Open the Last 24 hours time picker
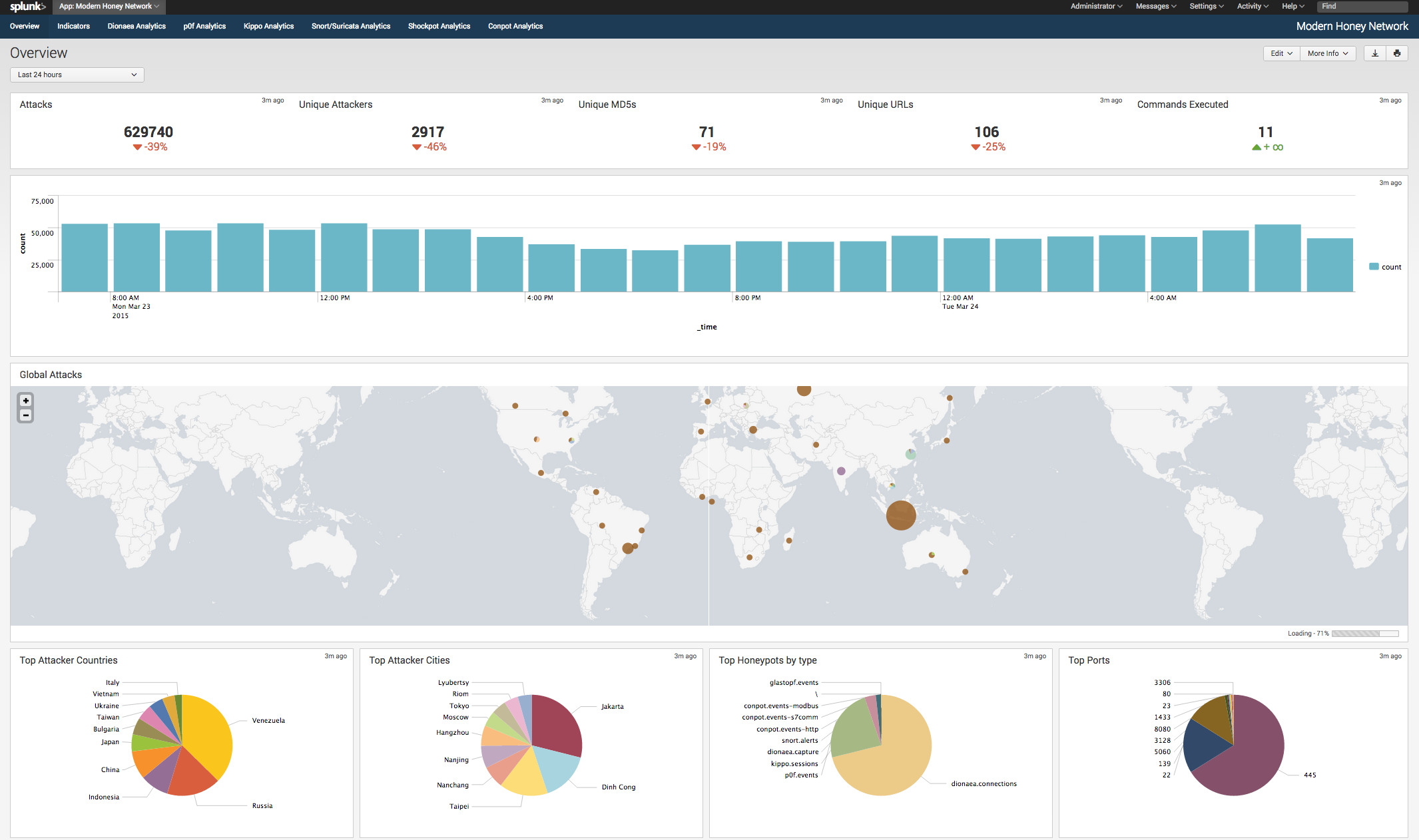 pos(77,75)
